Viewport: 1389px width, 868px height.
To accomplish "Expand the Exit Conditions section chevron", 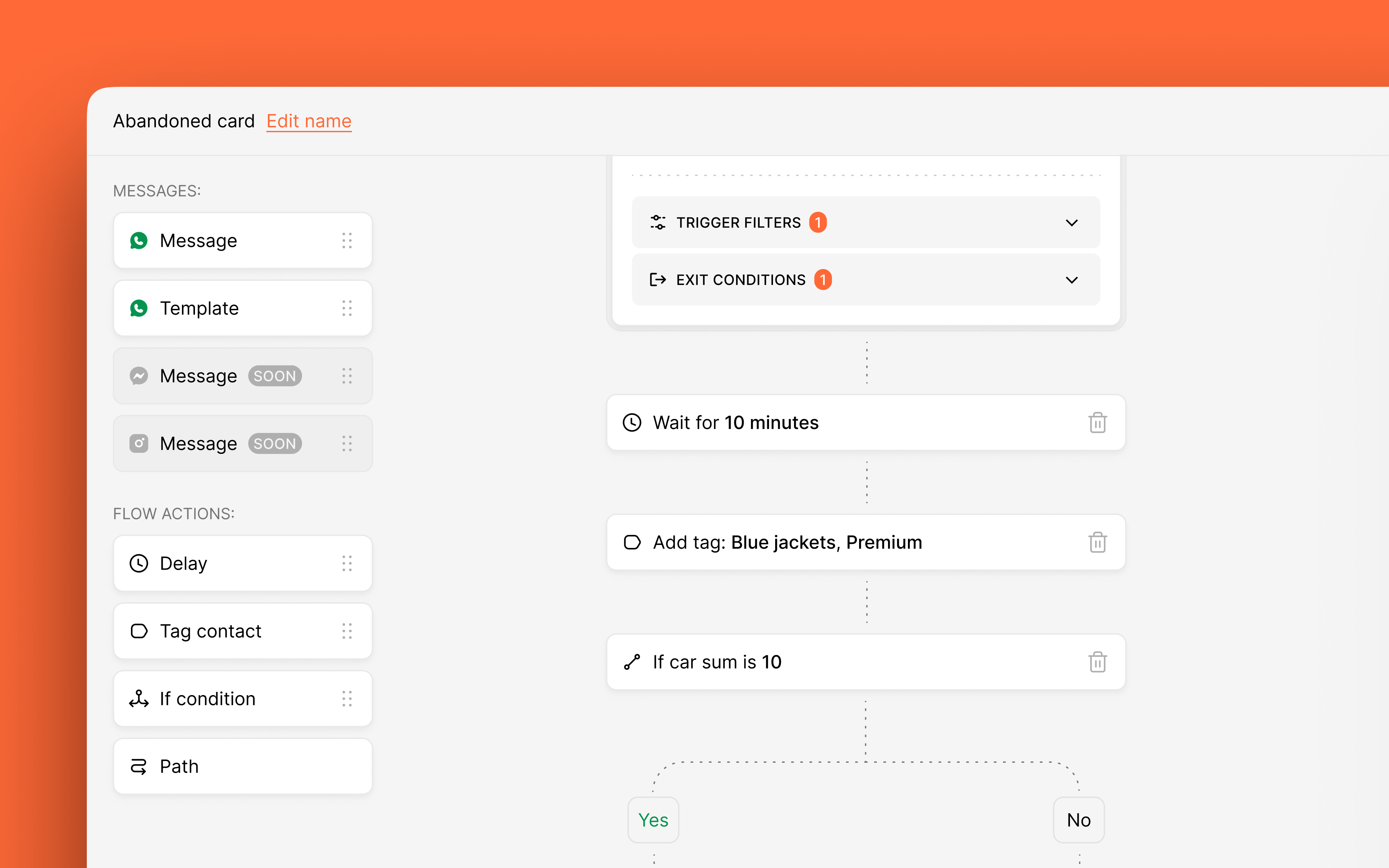I will tap(1072, 280).
